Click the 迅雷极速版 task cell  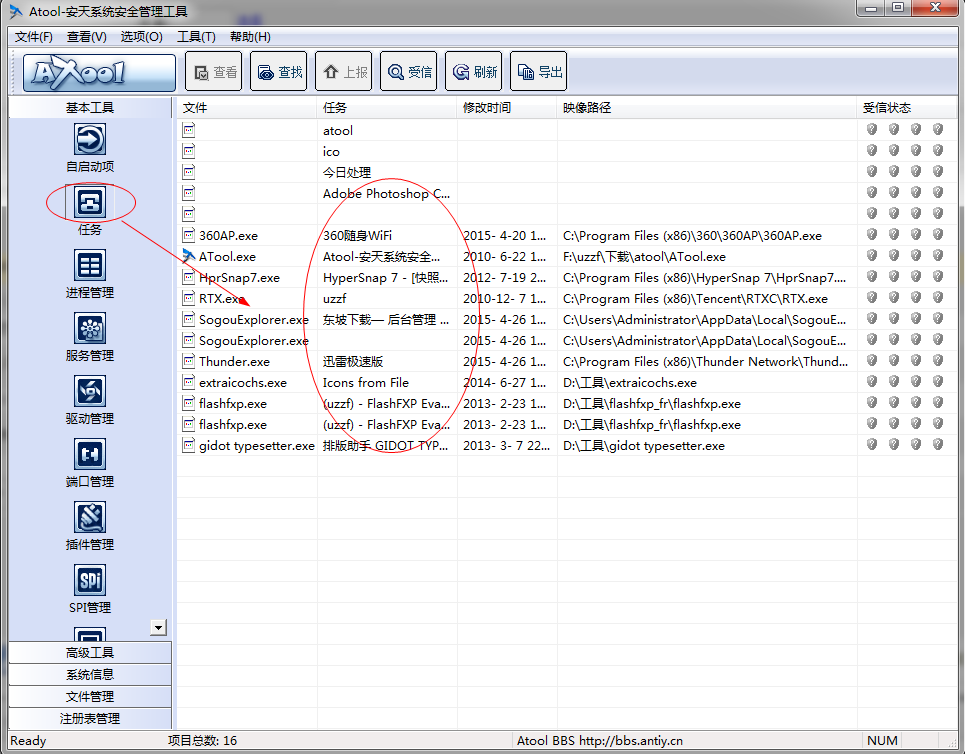coord(353,361)
